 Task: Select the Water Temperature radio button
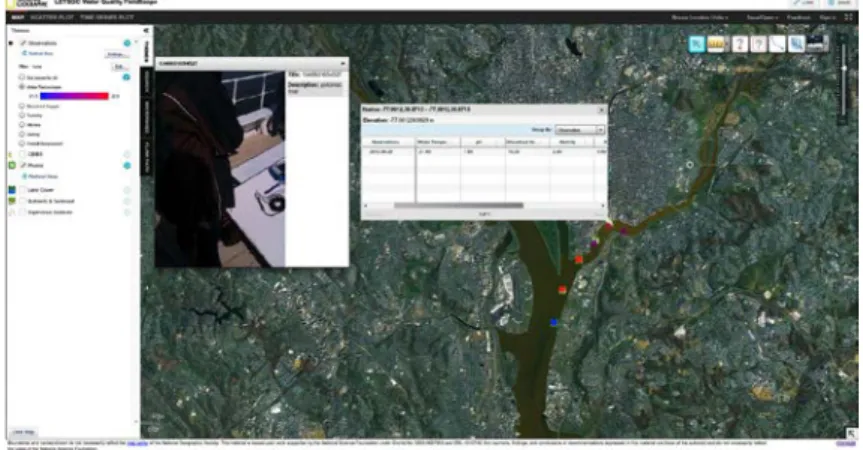23,87
